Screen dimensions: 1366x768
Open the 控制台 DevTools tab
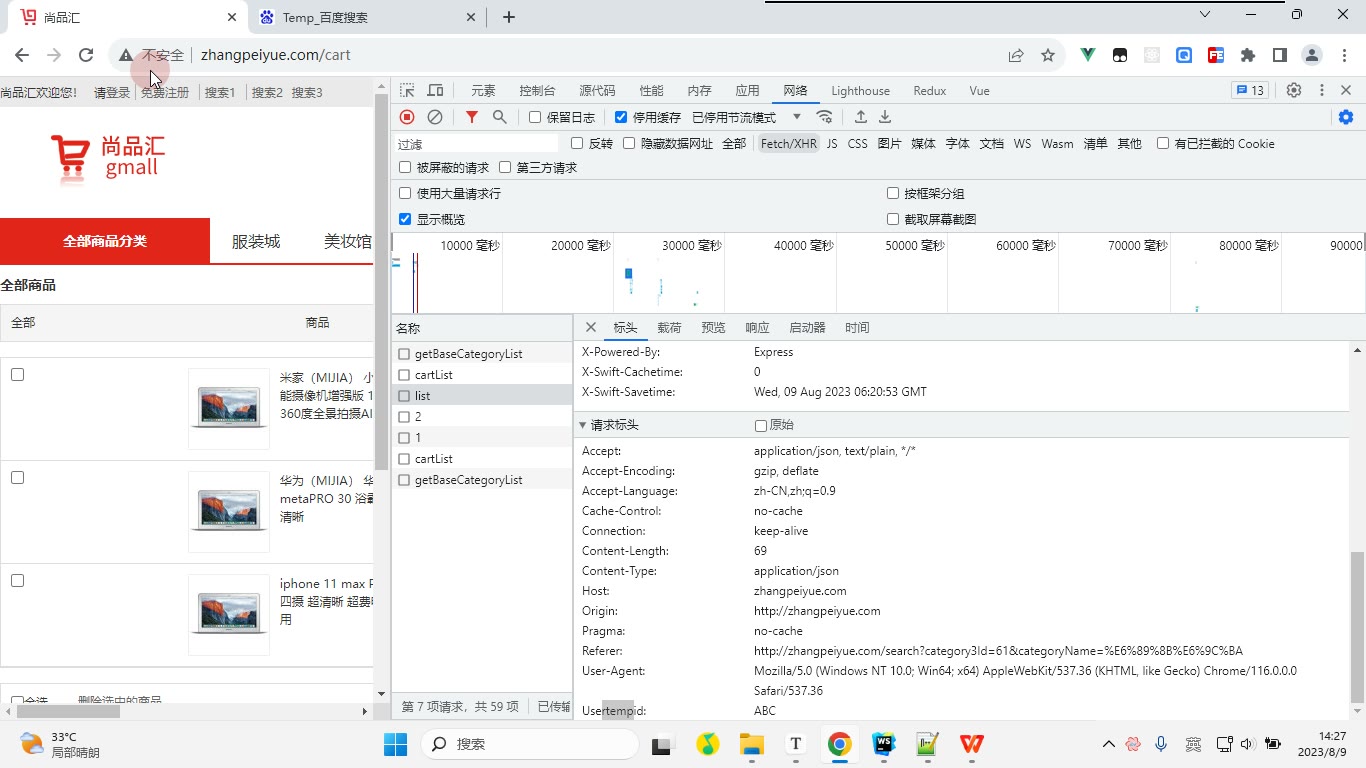(537, 90)
